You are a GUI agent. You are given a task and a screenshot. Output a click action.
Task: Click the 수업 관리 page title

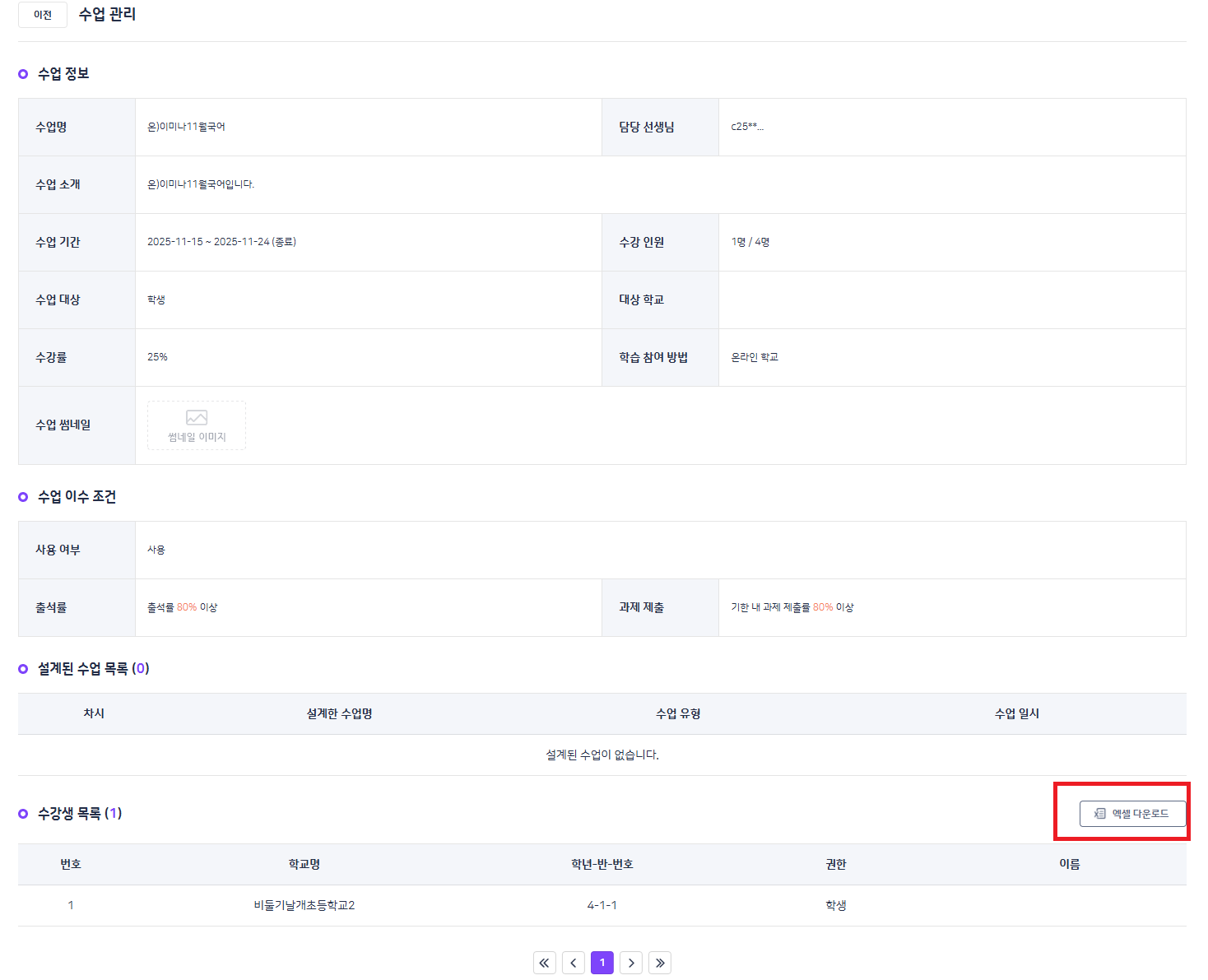(107, 15)
